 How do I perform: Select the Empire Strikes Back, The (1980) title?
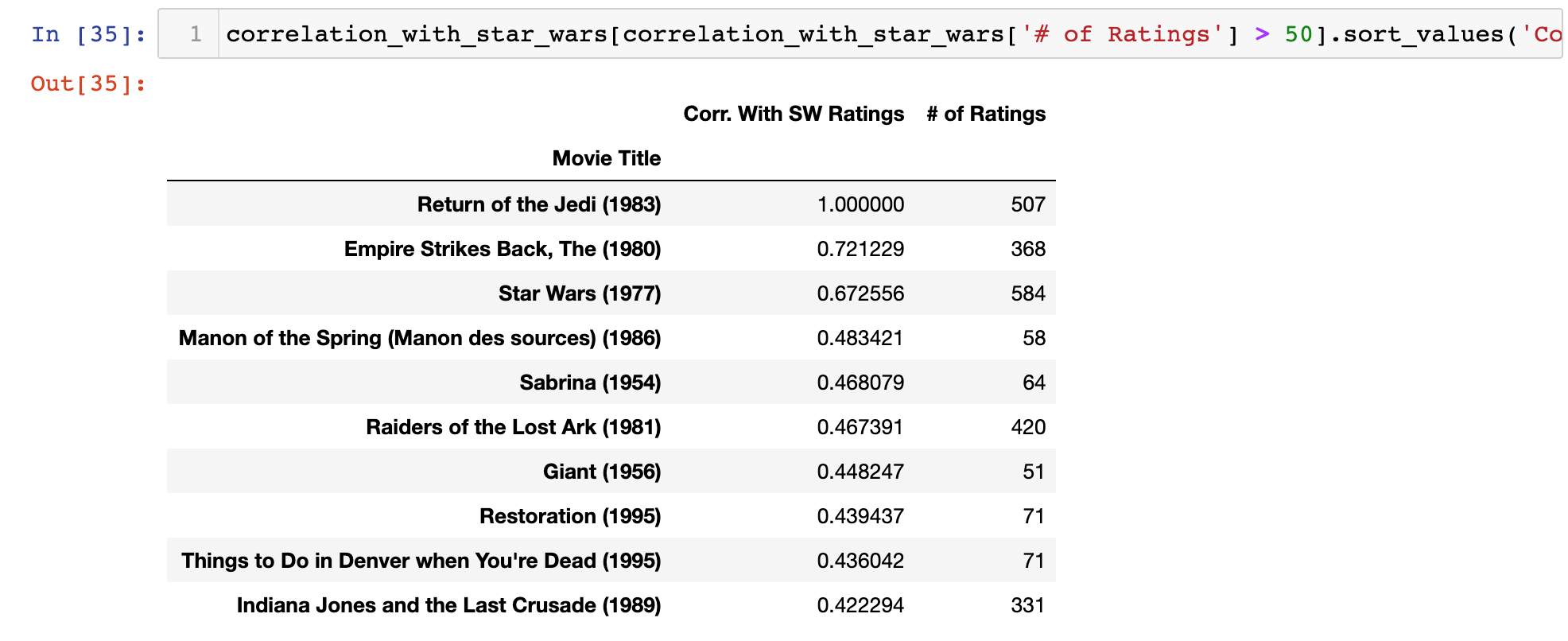click(503, 249)
